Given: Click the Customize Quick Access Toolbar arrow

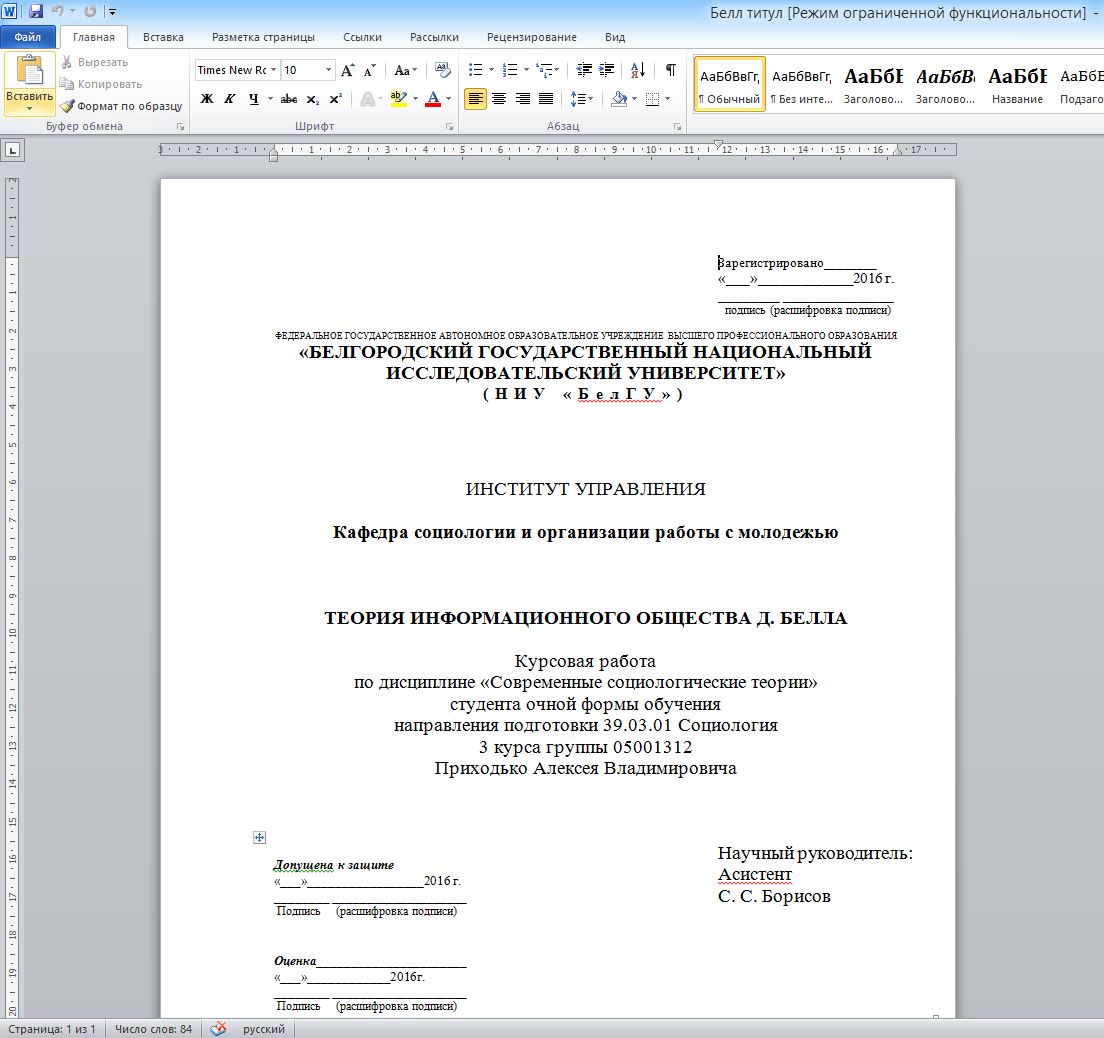Looking at the screenshot, I should pyautogui.click(x=112, y=12).
